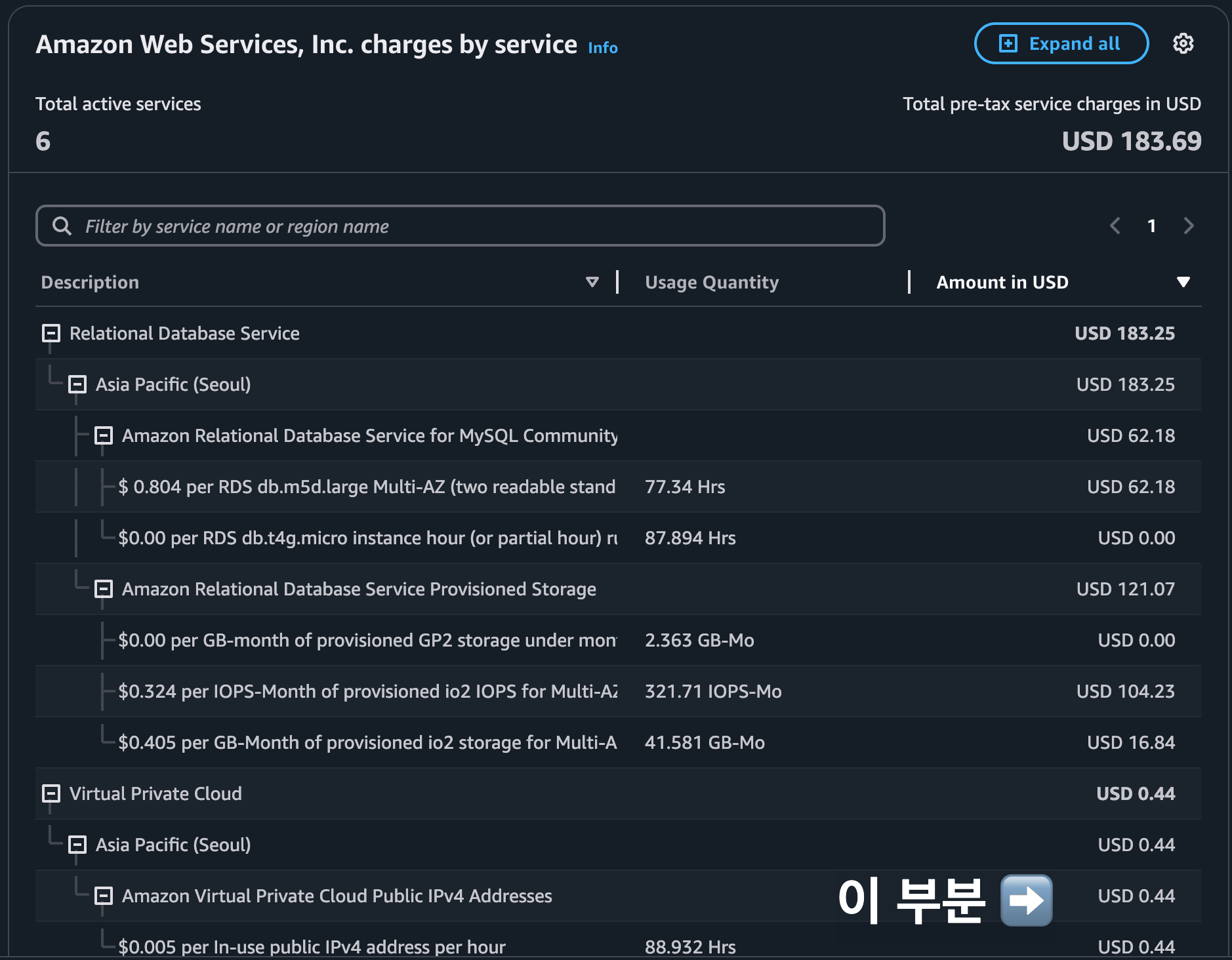1232x960 pixels.
Task: Click the 87.894 Hrs usage value
Action: coord(690,538)
